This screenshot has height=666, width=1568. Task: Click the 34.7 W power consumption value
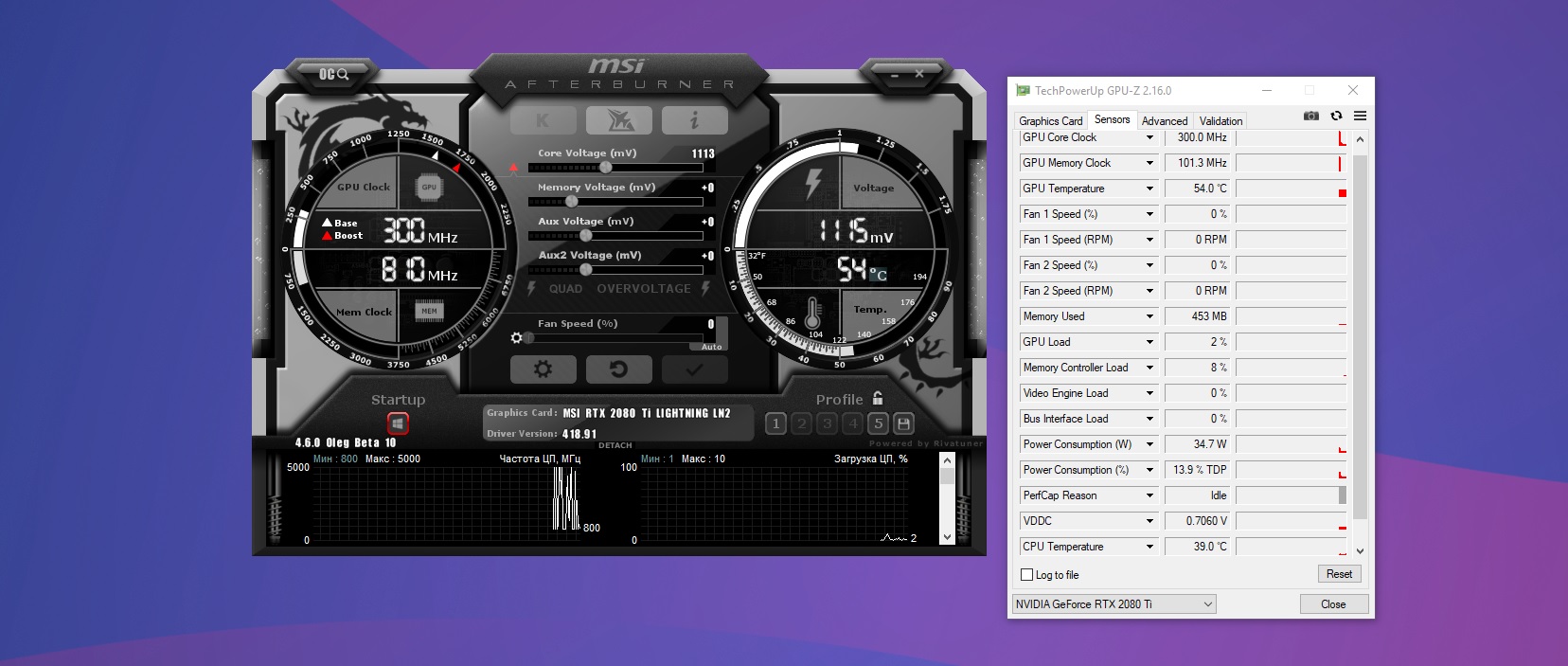coord(1197,444)
